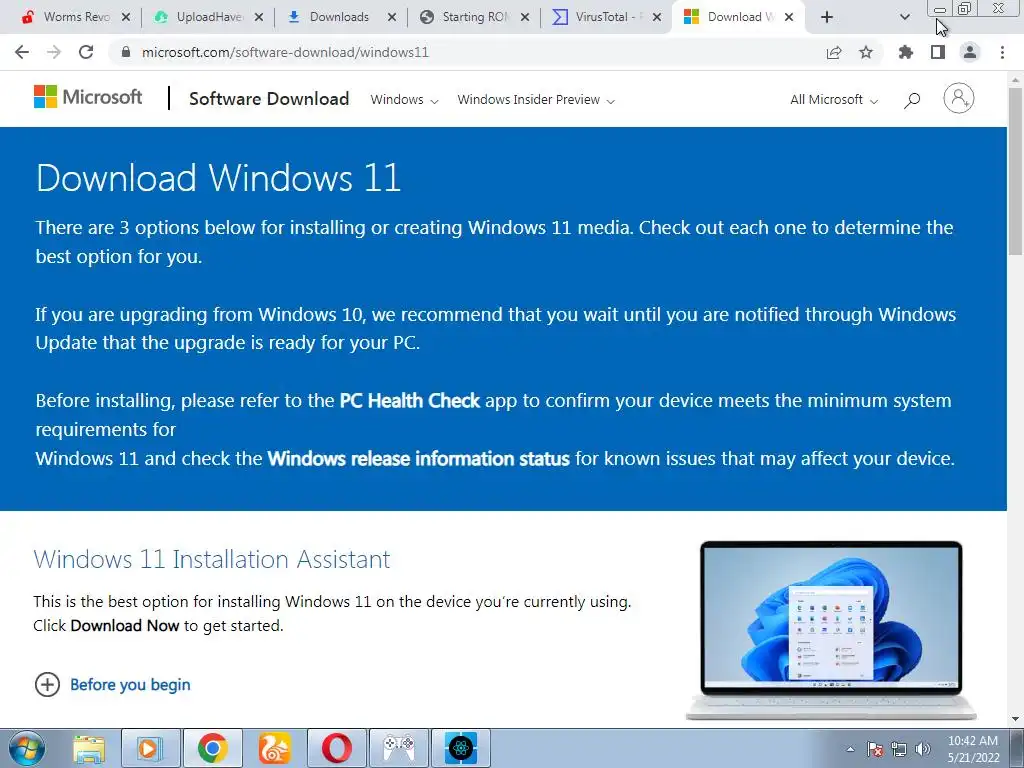Open the volume speaker tray icon
The image size is (1024, 768).
click(923, 749)
